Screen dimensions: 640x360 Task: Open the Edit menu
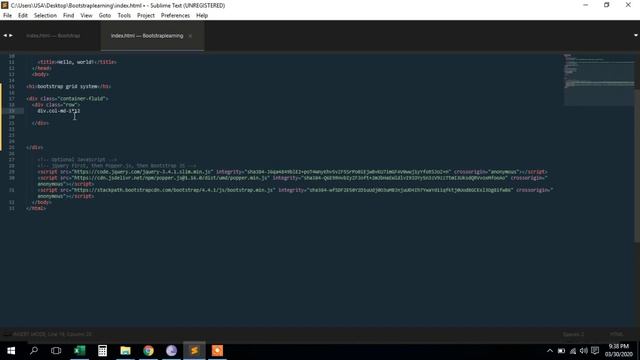click(x=22, y=16)
